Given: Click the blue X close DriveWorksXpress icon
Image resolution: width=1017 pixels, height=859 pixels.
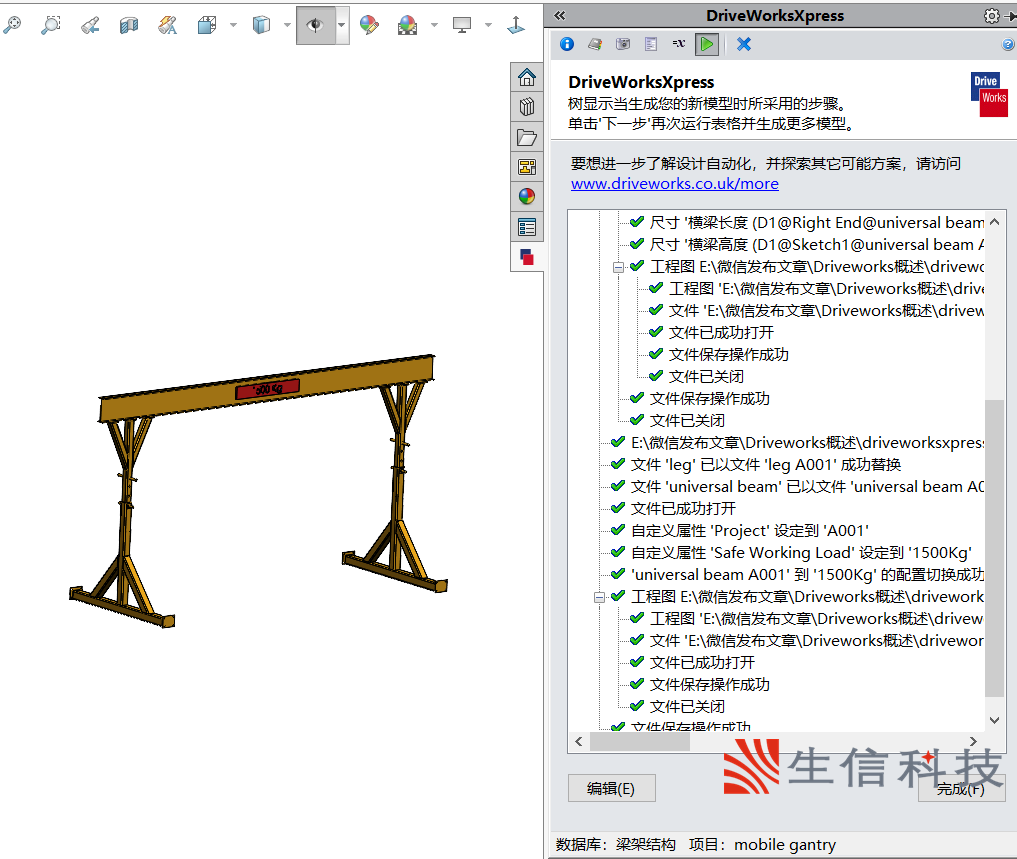Looking at the screenshot, I should point(744,44).
